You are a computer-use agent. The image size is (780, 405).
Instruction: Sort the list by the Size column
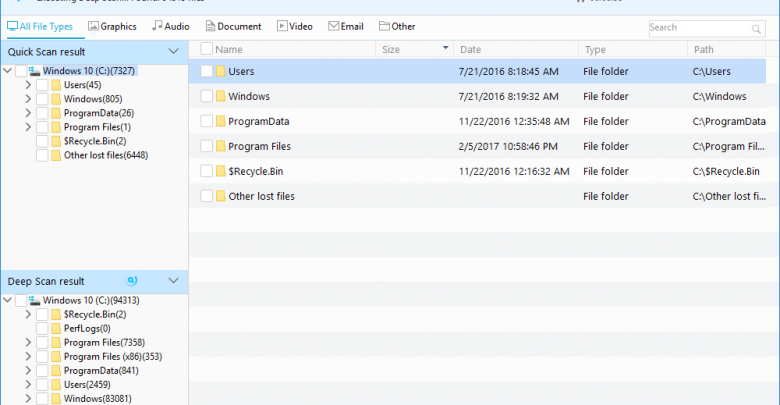click(x=391, y=49)
